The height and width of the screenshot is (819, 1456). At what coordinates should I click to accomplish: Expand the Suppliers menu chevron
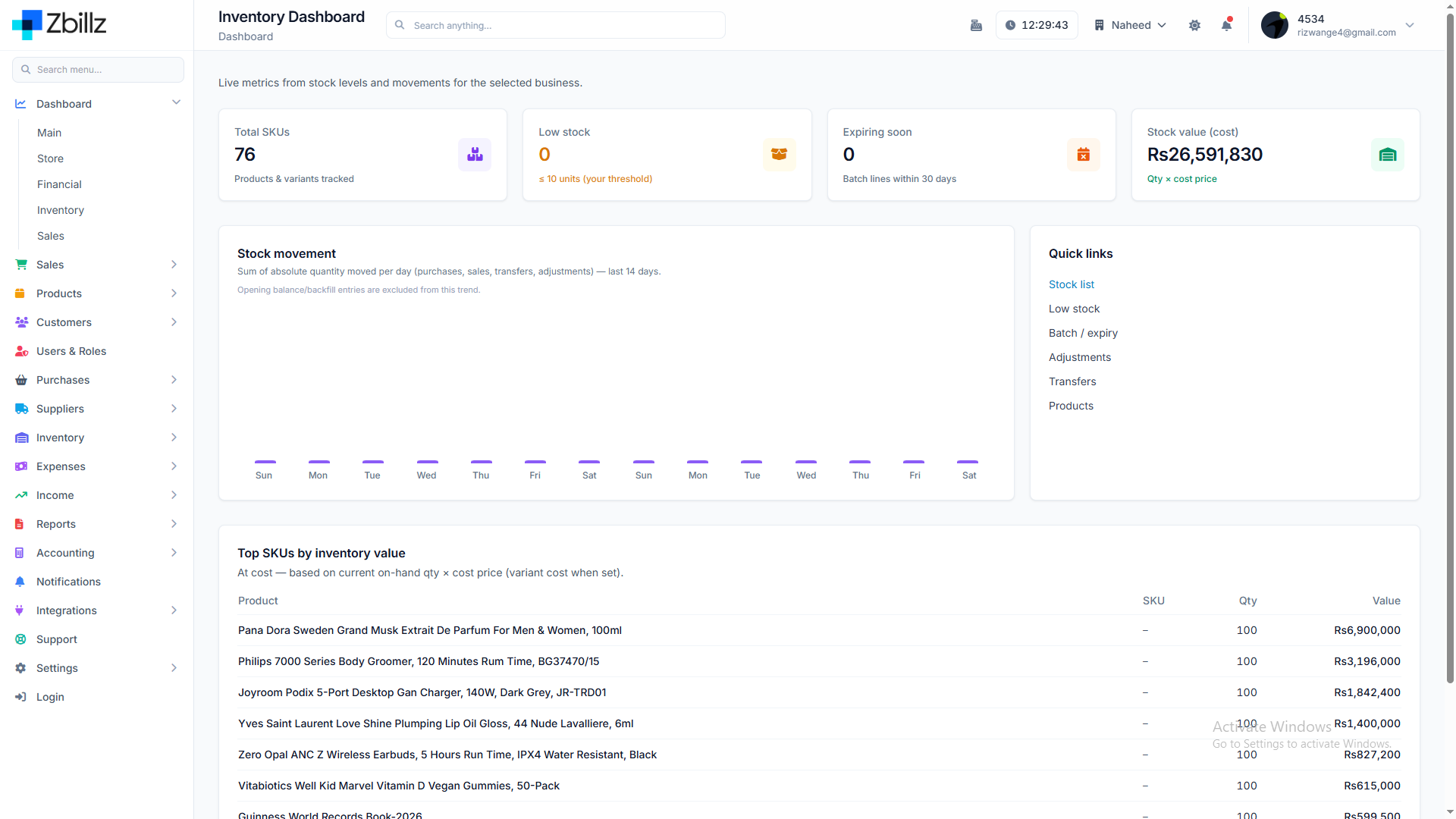174,409
